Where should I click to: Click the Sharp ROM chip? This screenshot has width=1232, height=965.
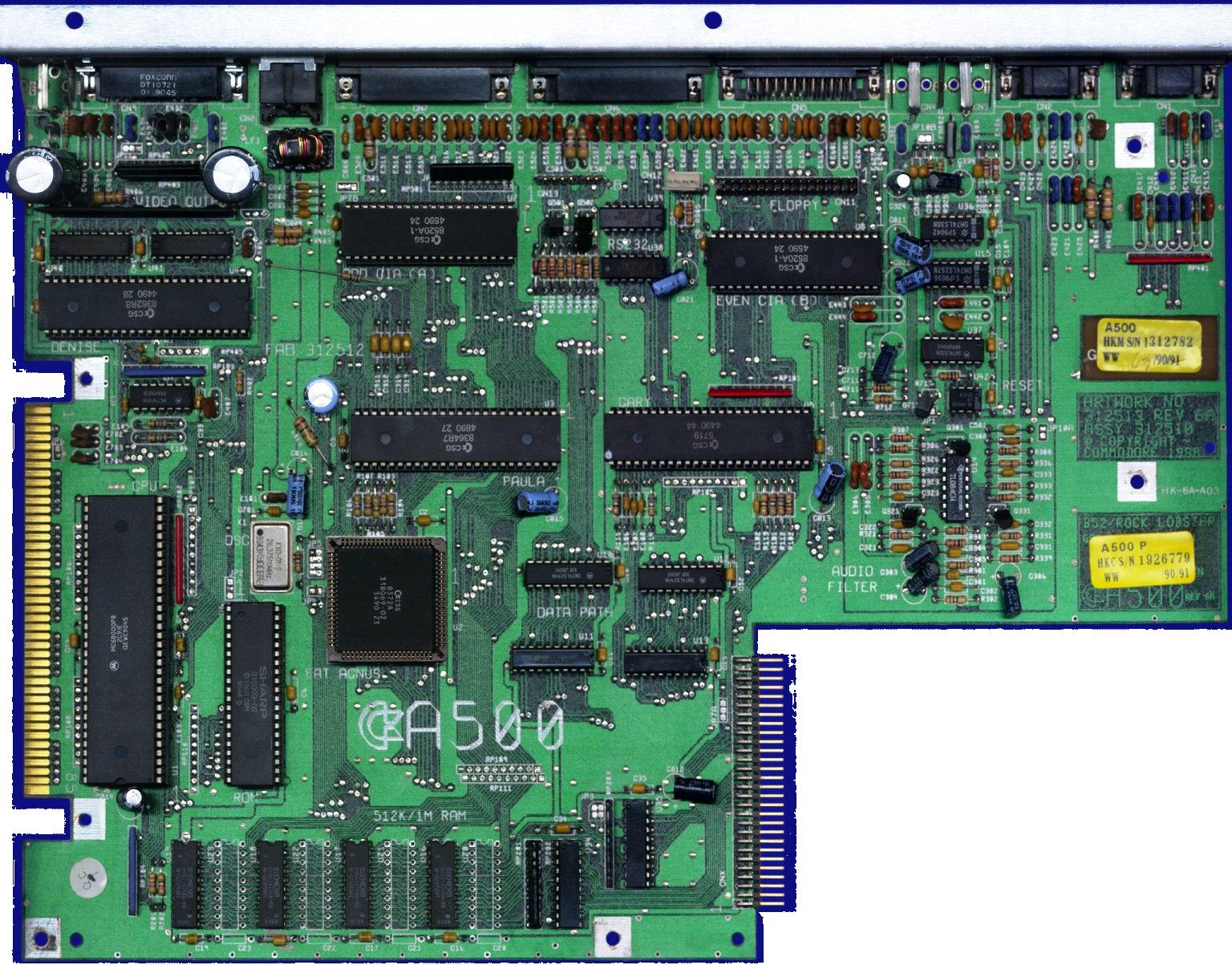[254, 694]
